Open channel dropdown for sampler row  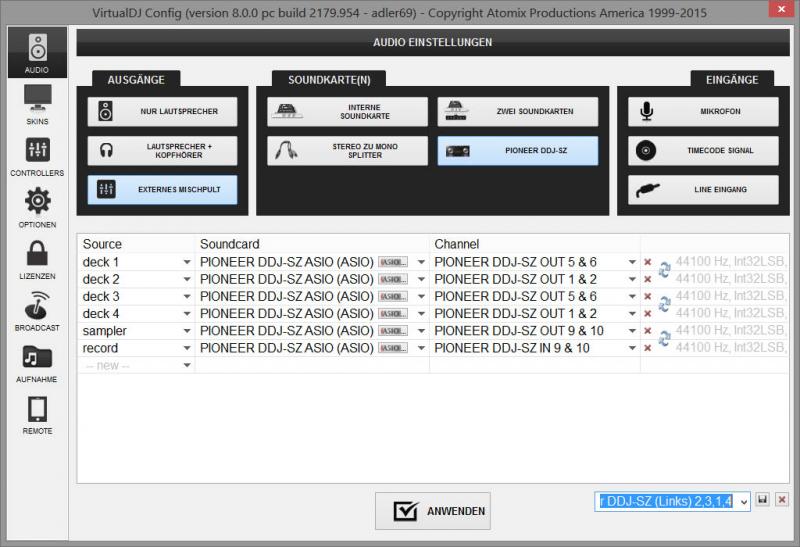point(632,331)
